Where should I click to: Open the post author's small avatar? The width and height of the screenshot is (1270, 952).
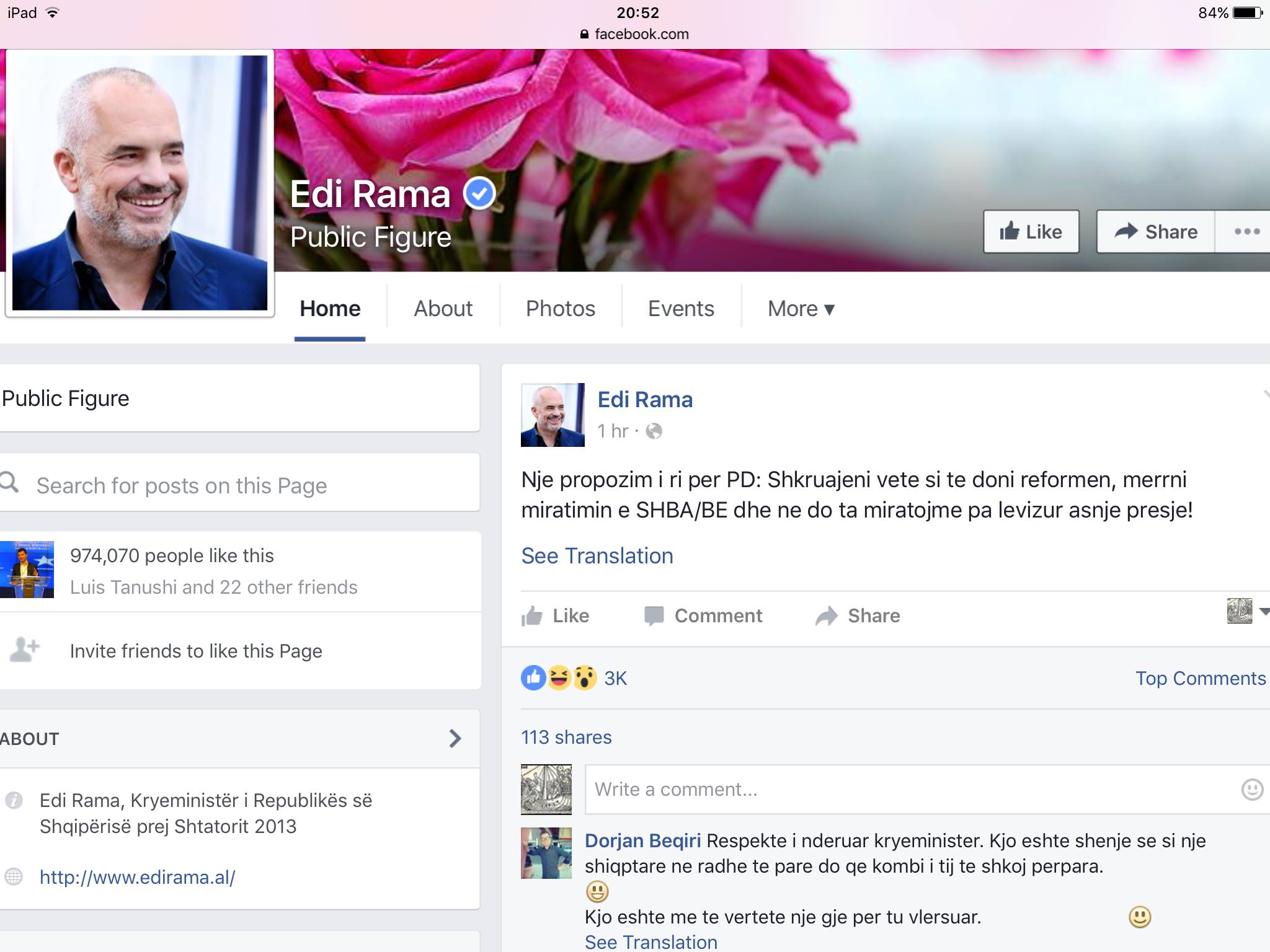[553, 415]
